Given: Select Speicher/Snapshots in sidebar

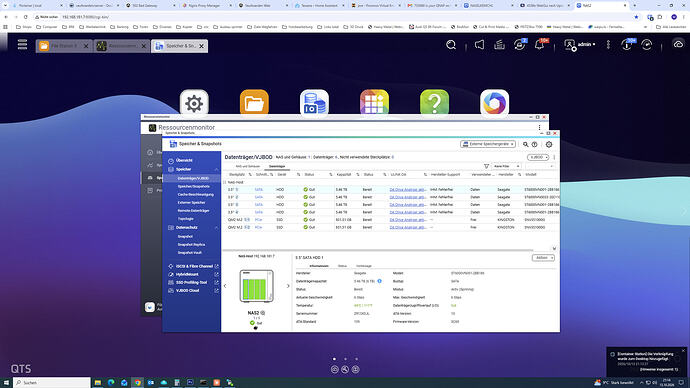Looking at the screenshot, I should (193, 187).
